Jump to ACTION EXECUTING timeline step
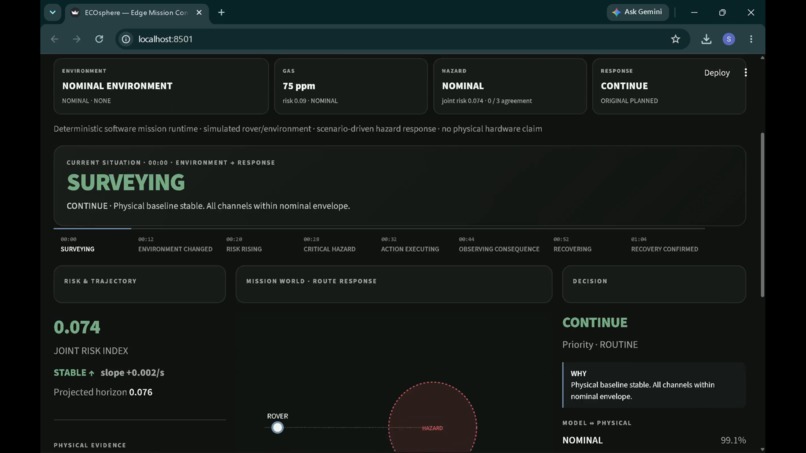This screenshot has height=453, width=806. (x=410, y=245)
